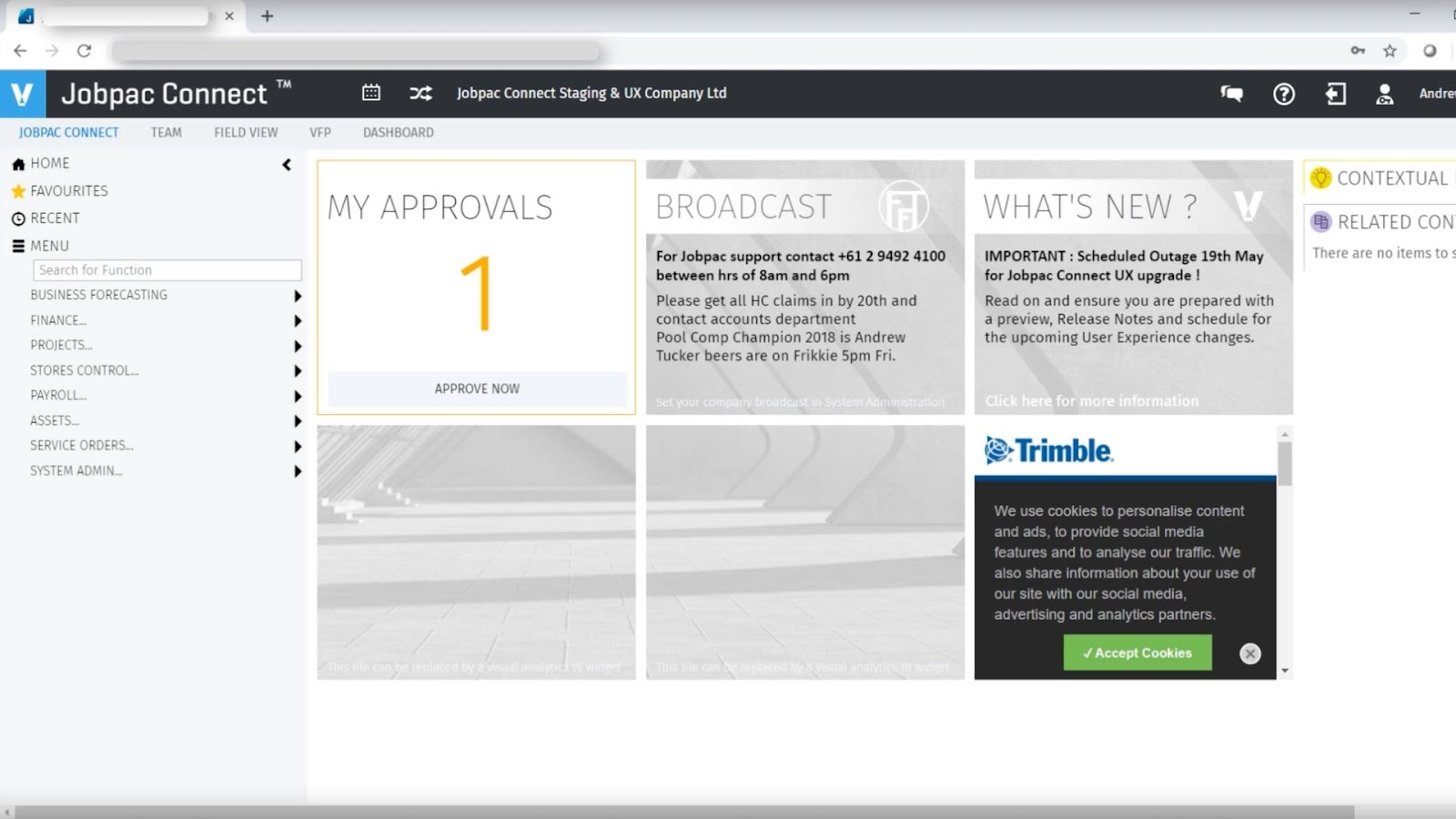Click the browser back arrow
This screenshot has width=1456, height=819.
[20, 51]
